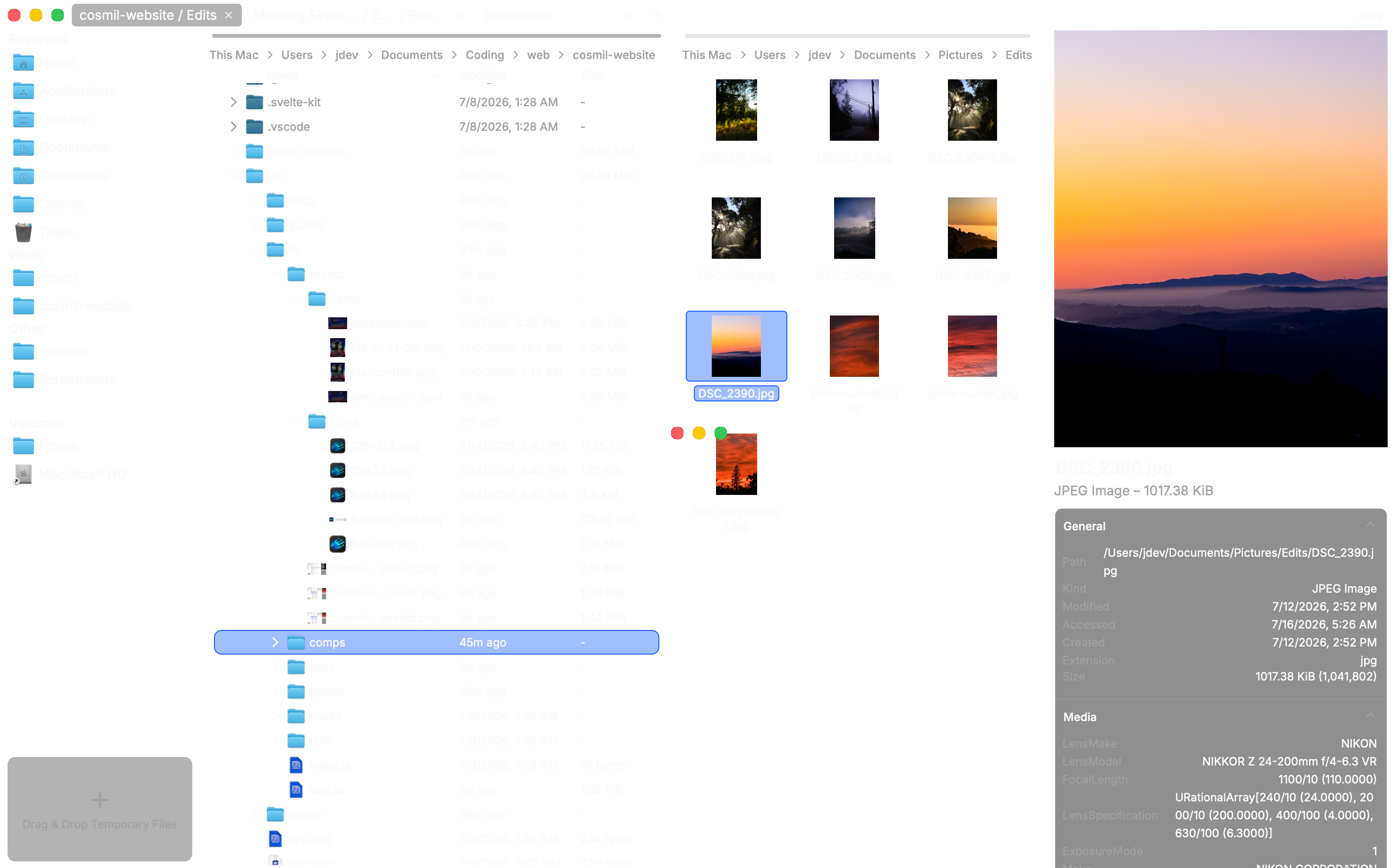Collapse the Media info section
This screenshot has width=1399, height=868.
[x=1371, y=716]
